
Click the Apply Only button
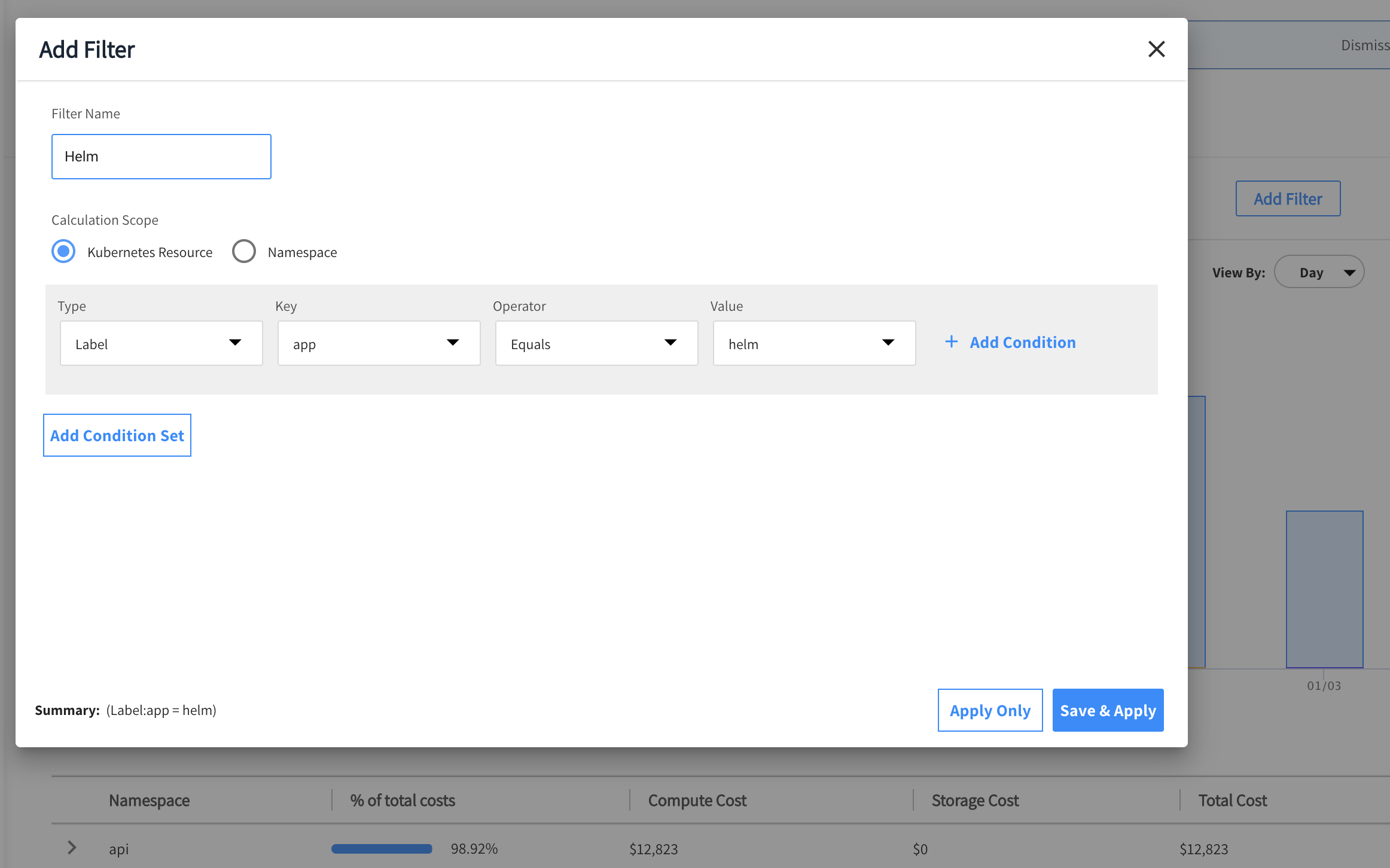click(x=990, y=710)
